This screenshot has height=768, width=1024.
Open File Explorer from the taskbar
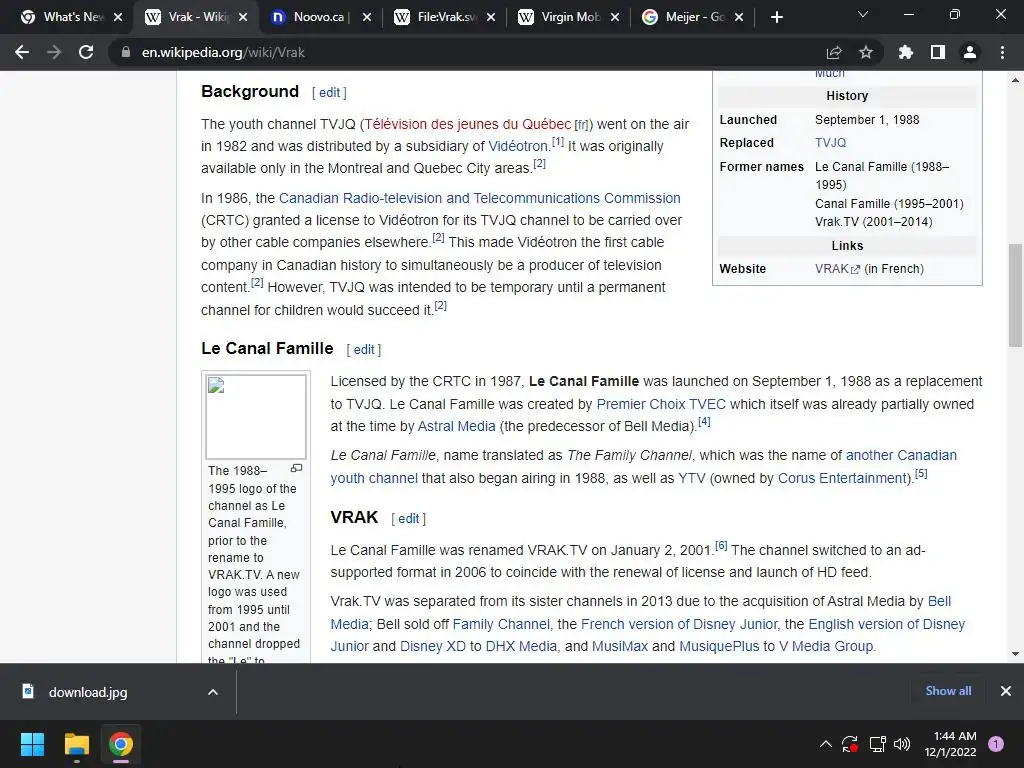tap(76, 744)
